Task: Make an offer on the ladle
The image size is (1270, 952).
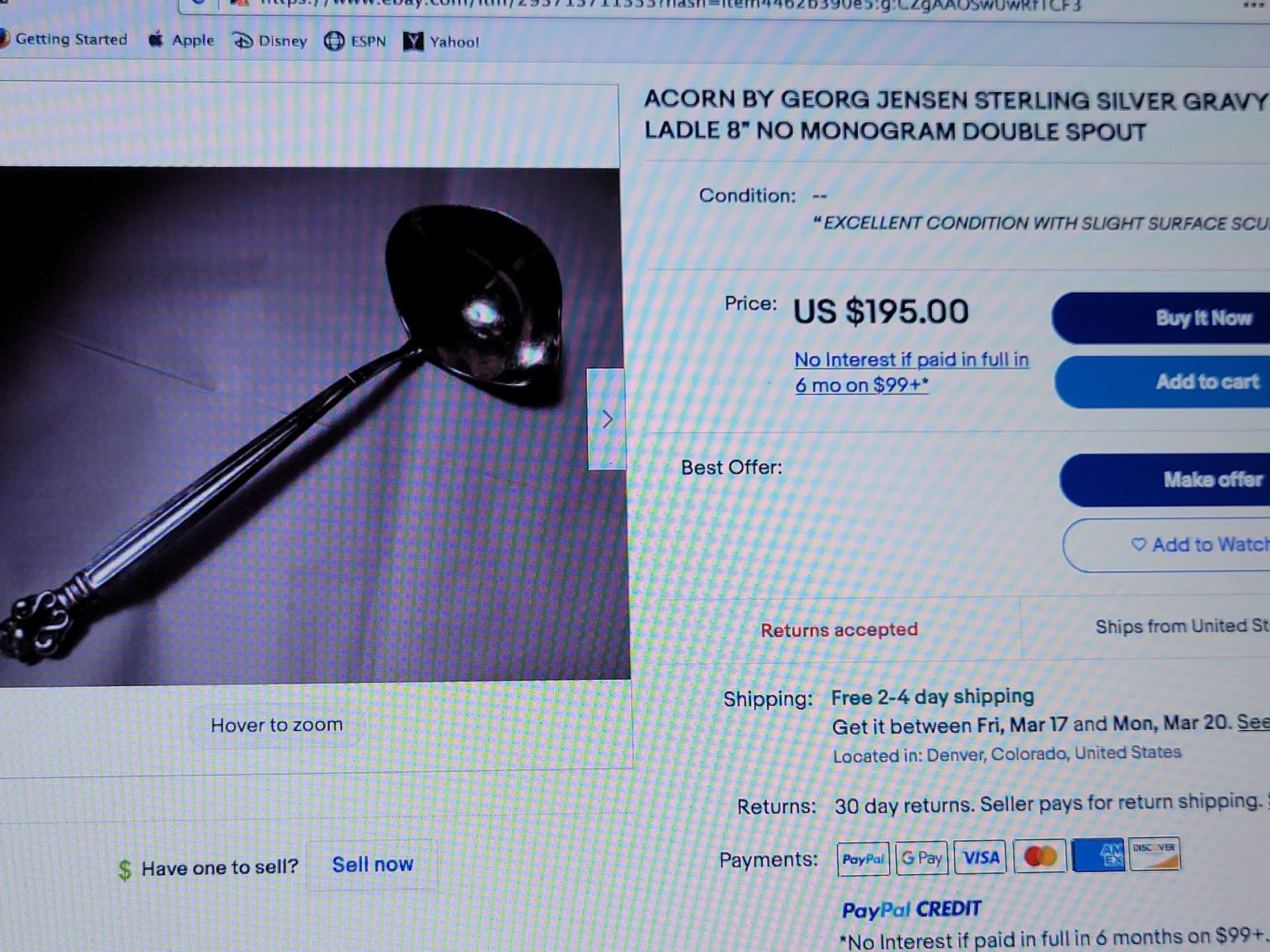Action: tap(1167, 479)
